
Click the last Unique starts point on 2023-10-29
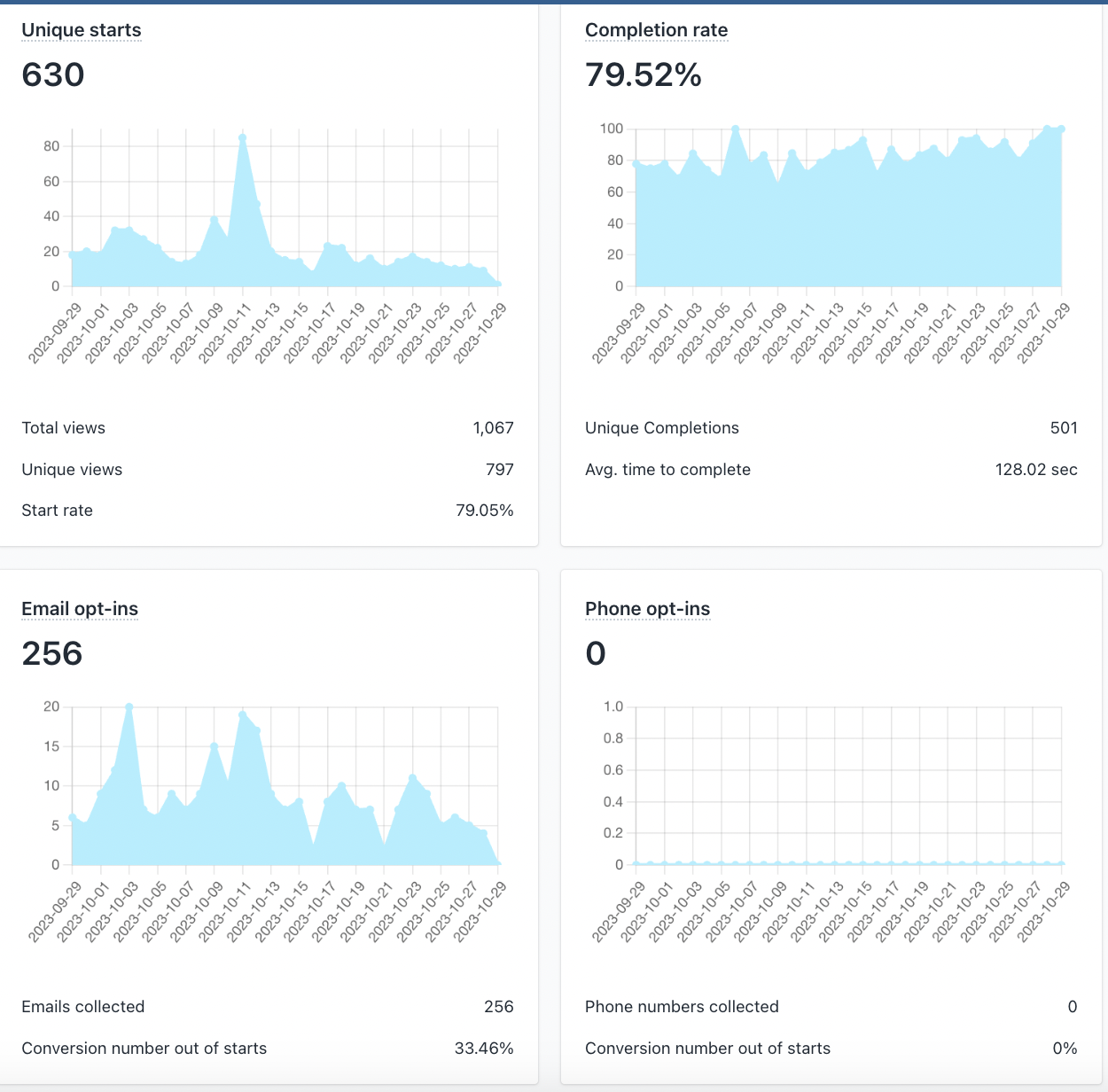(x=498, y=285)
